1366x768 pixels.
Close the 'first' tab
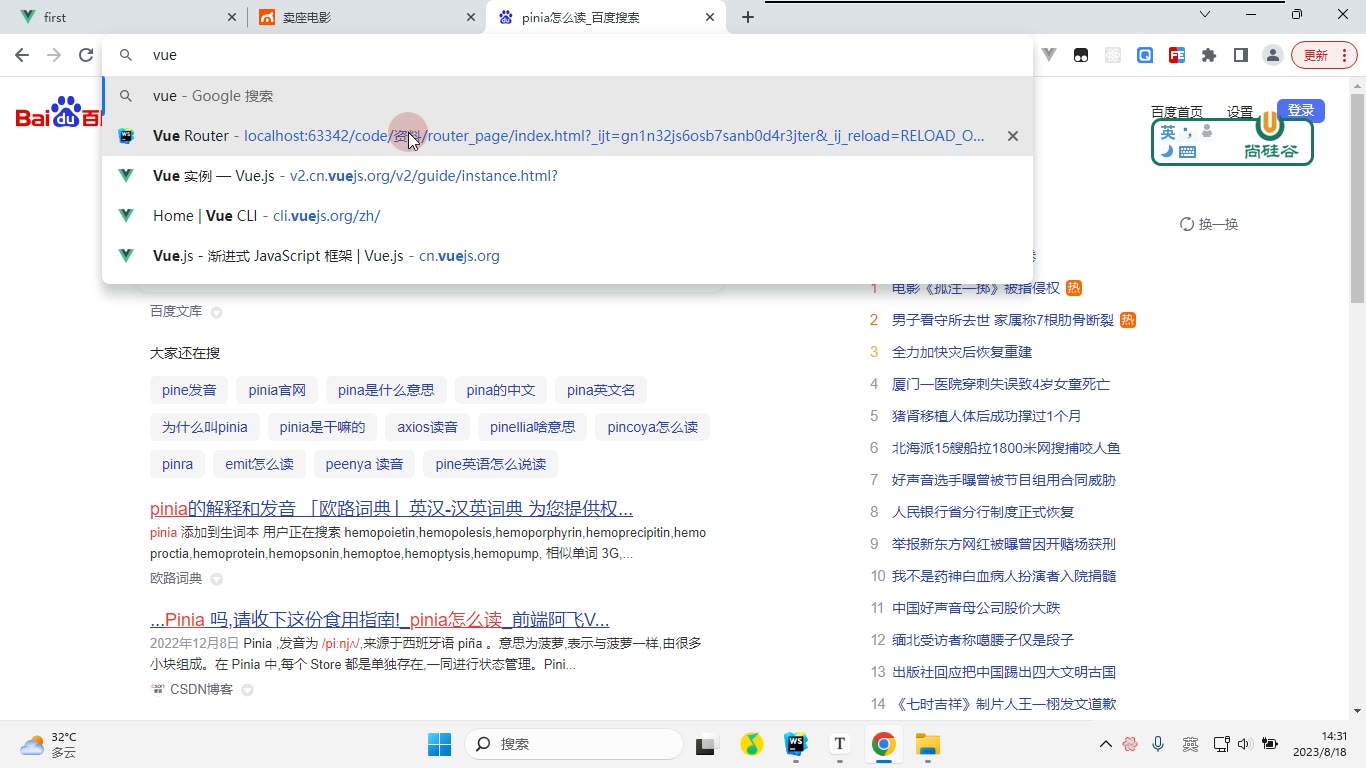[x=232, y=17]
